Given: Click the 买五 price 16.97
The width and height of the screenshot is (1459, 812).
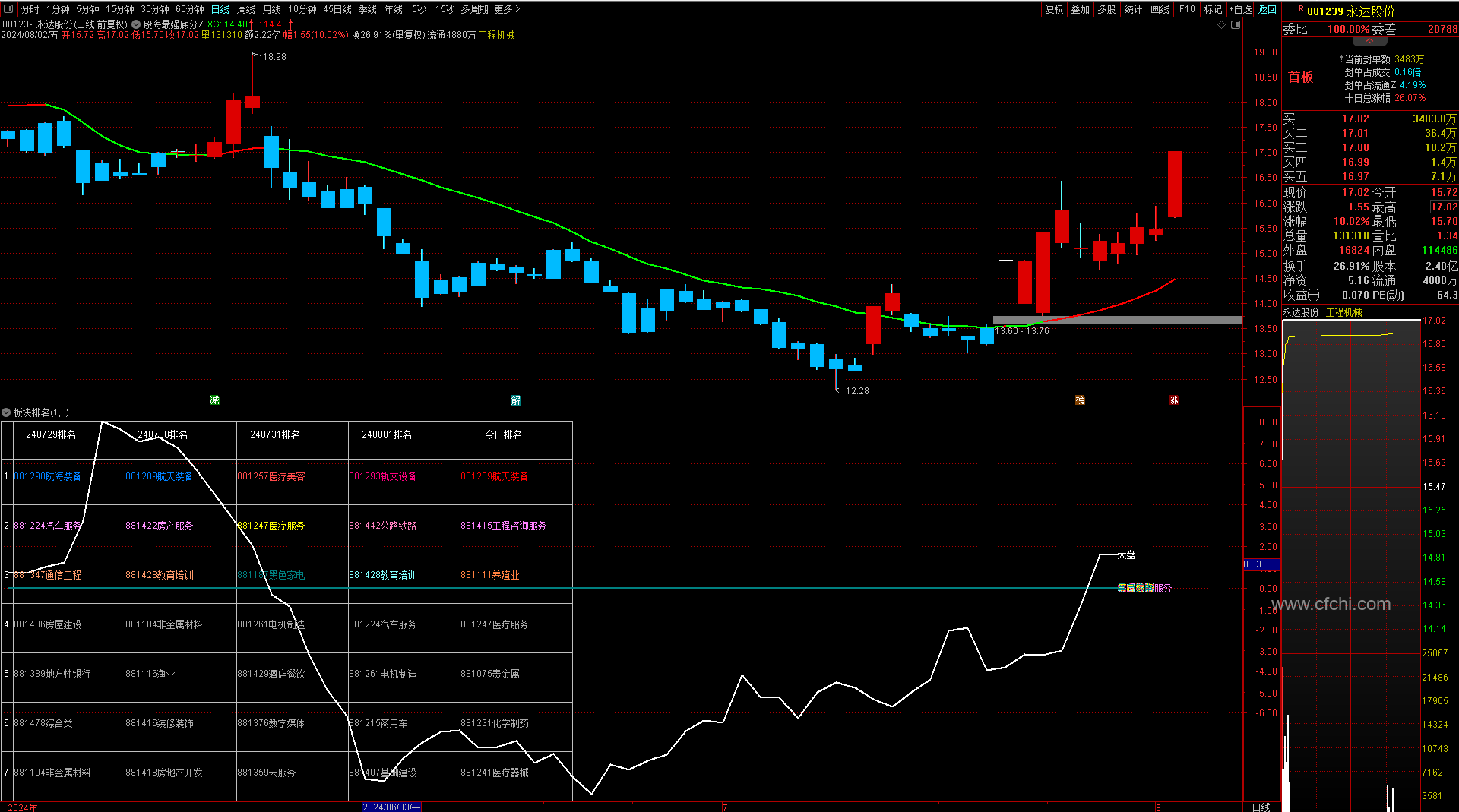Looking at the screenshot, I should pos(1355,176).
